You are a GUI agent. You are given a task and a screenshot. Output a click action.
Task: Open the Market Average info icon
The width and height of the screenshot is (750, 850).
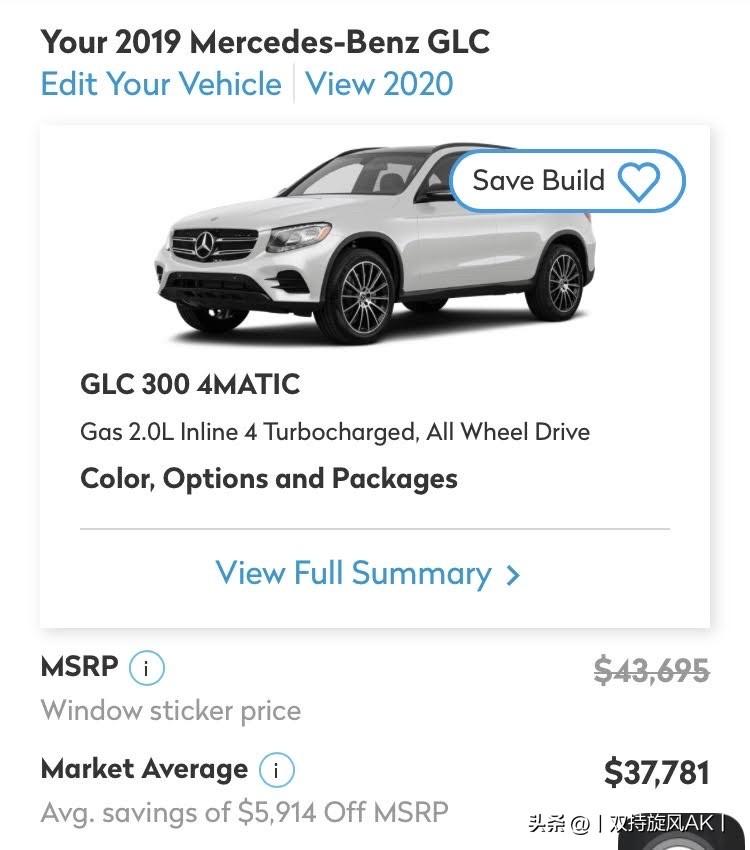[x=277, y=770]
